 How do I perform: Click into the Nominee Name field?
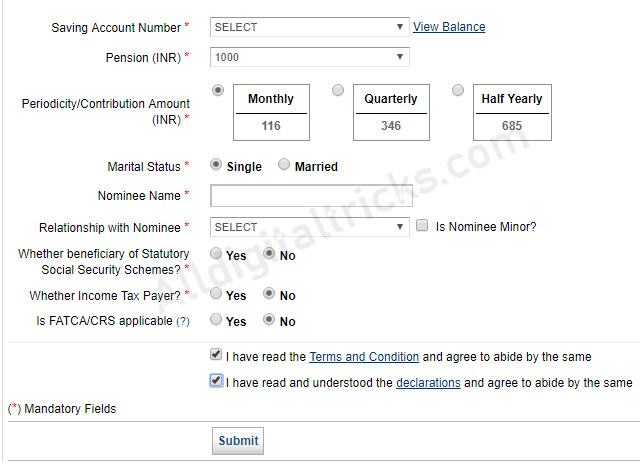click(x=311, y=196)
